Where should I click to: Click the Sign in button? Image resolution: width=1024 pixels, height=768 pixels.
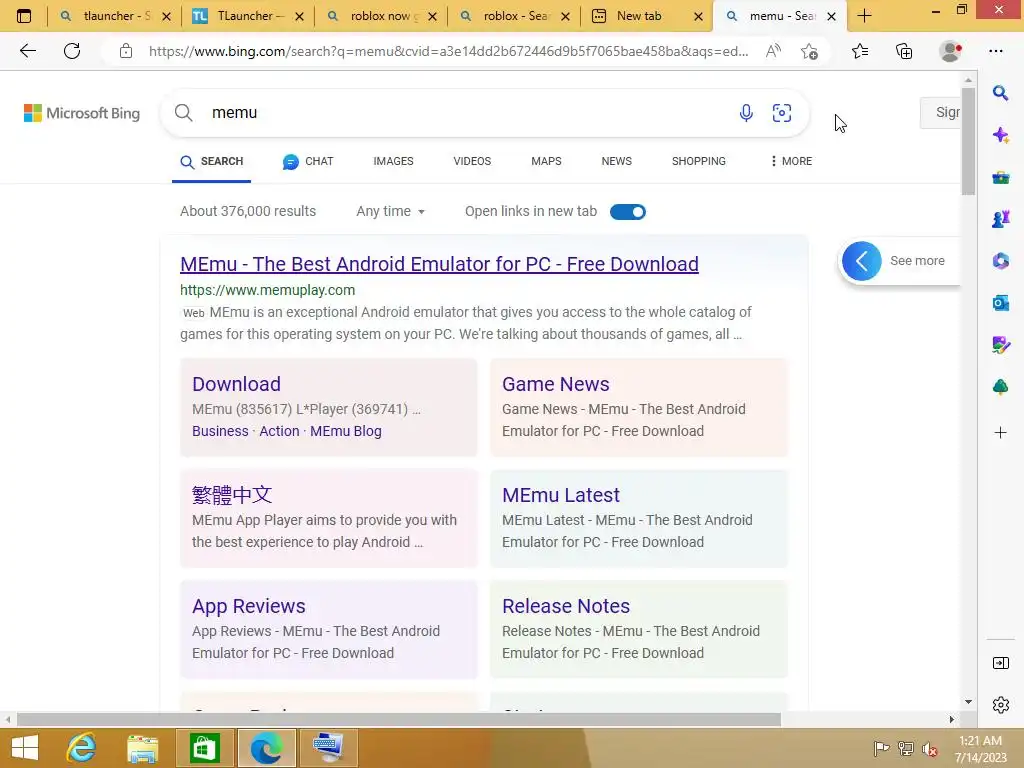940,112
